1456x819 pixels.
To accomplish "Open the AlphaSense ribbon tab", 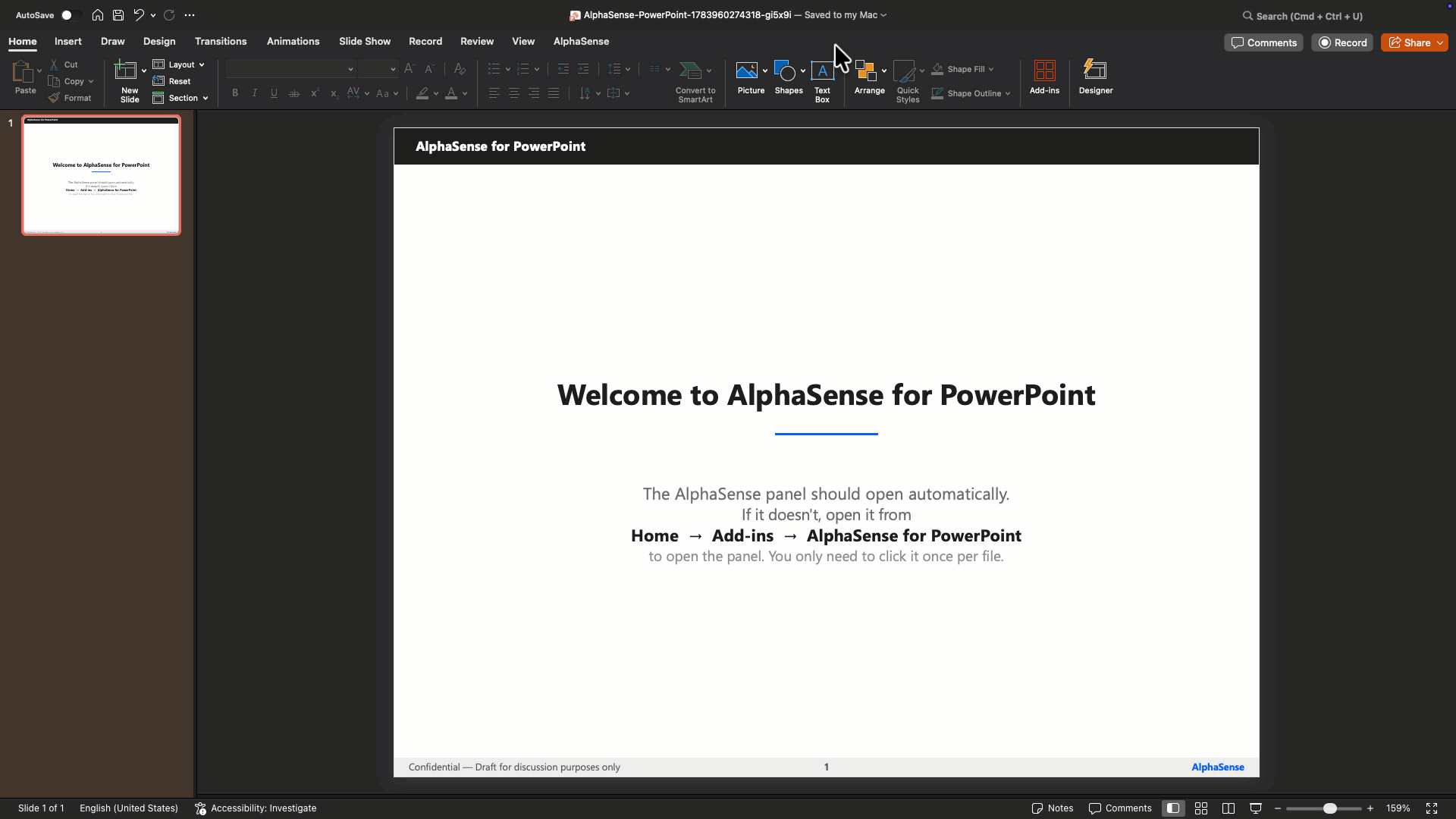I will (x=581, y=42).
